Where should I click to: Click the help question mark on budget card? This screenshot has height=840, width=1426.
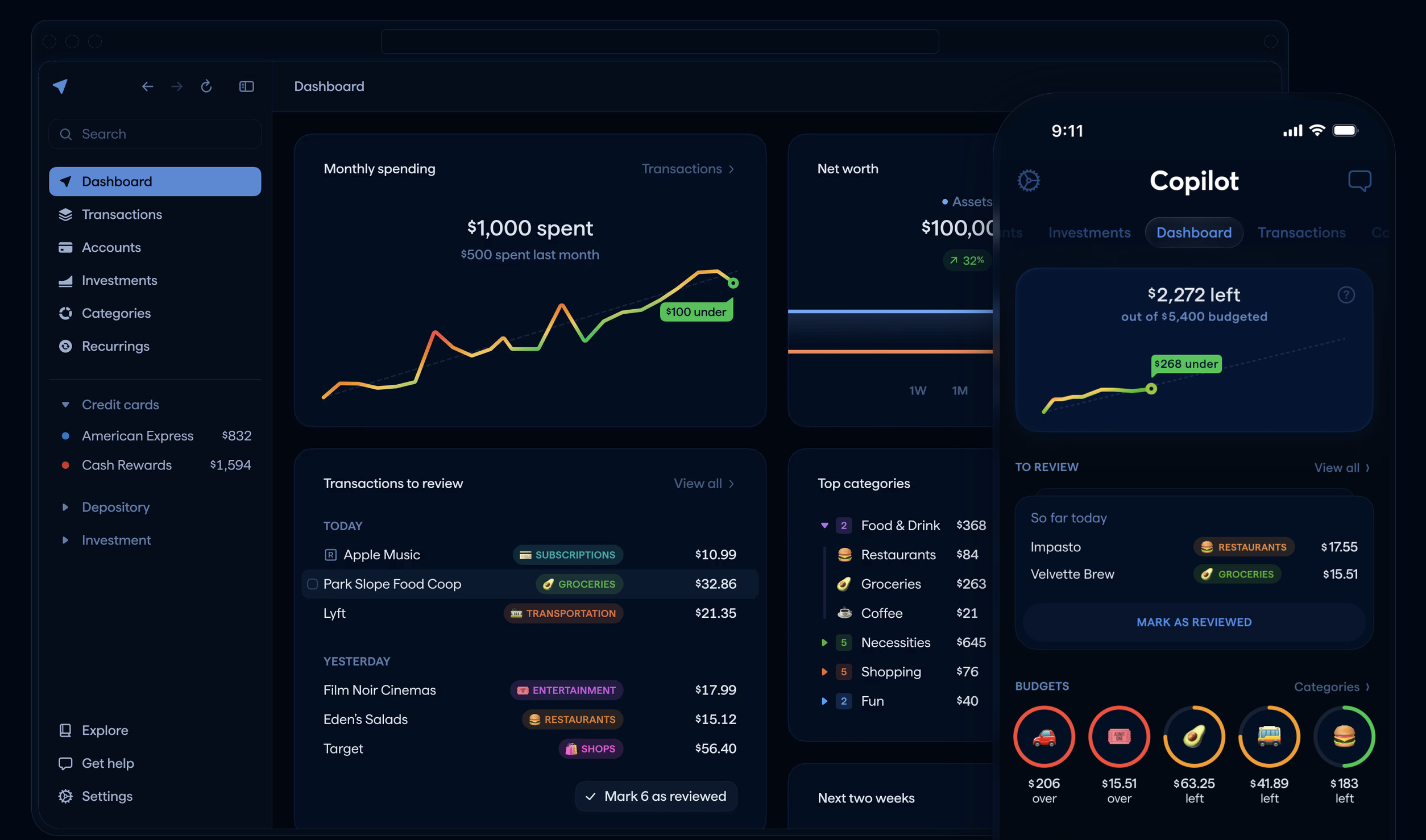(x=1346, y=295)
